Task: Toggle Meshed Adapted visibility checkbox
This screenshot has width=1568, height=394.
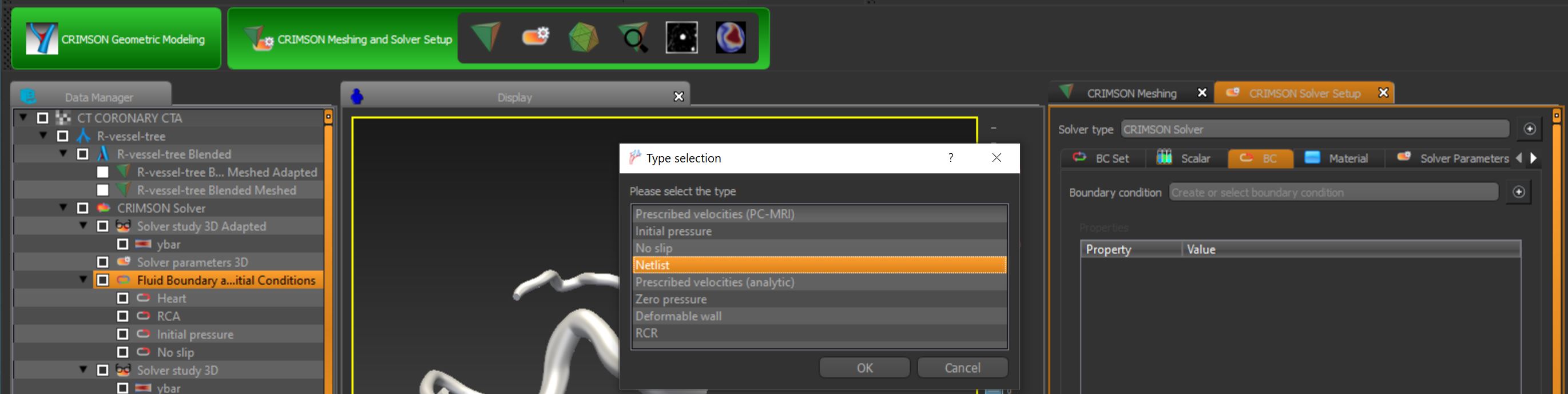Action: click(x=103, y=172)
